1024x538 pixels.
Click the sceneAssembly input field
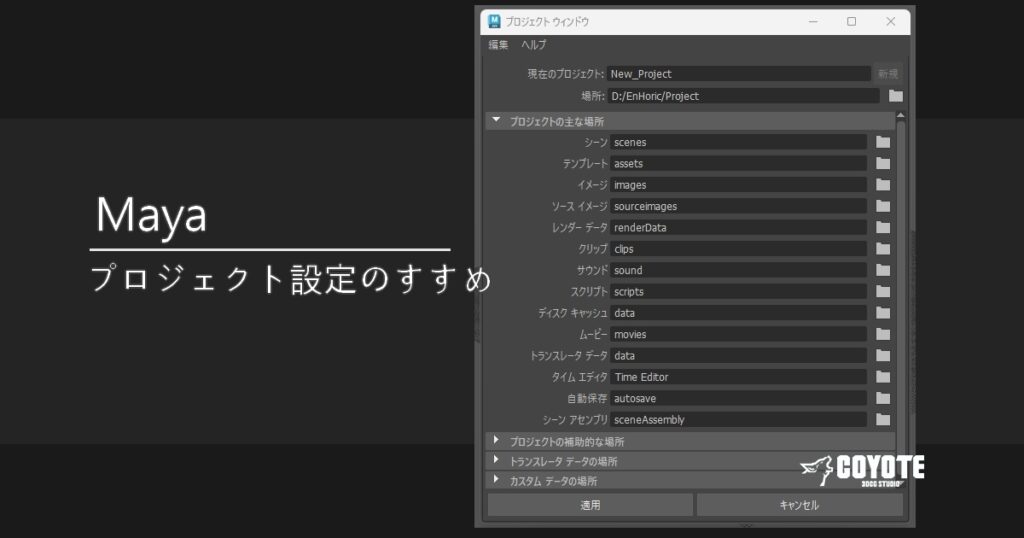click(739, 420)
